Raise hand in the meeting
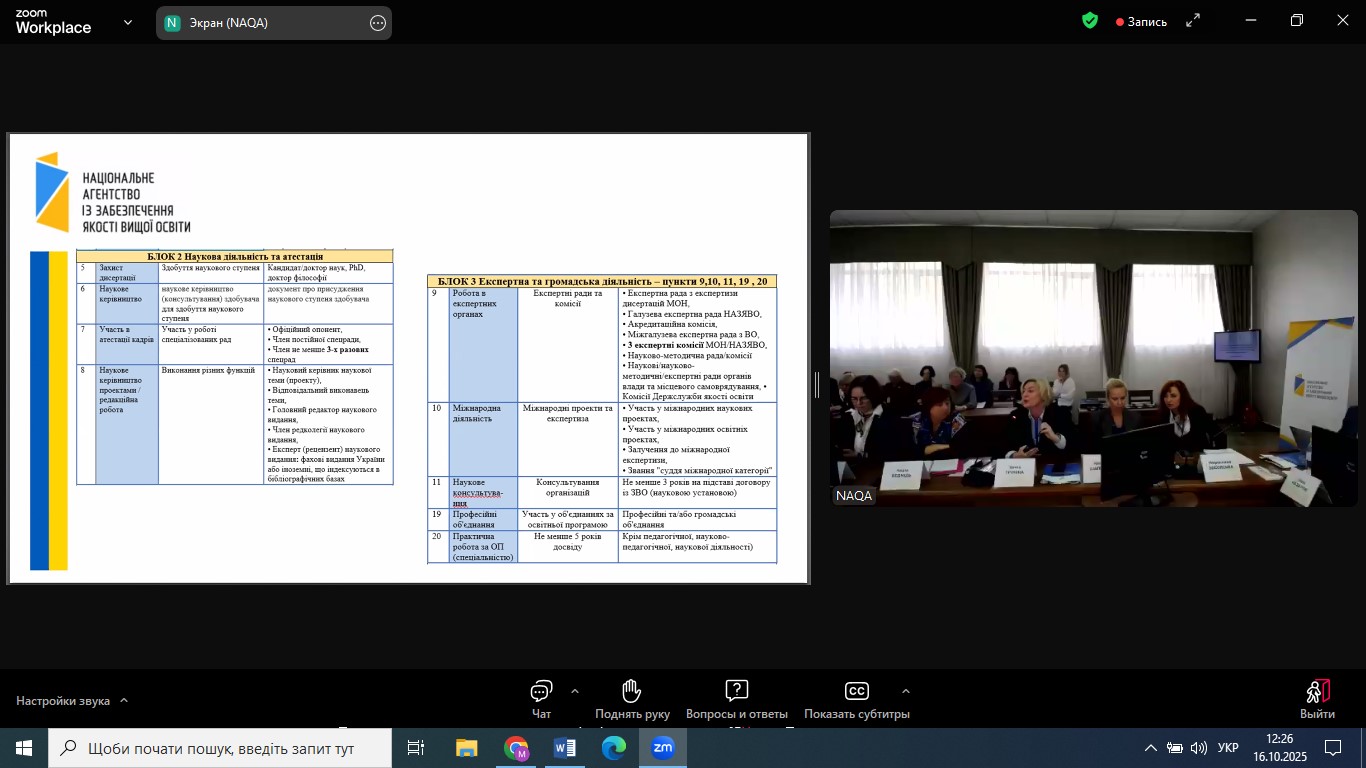 631,698
